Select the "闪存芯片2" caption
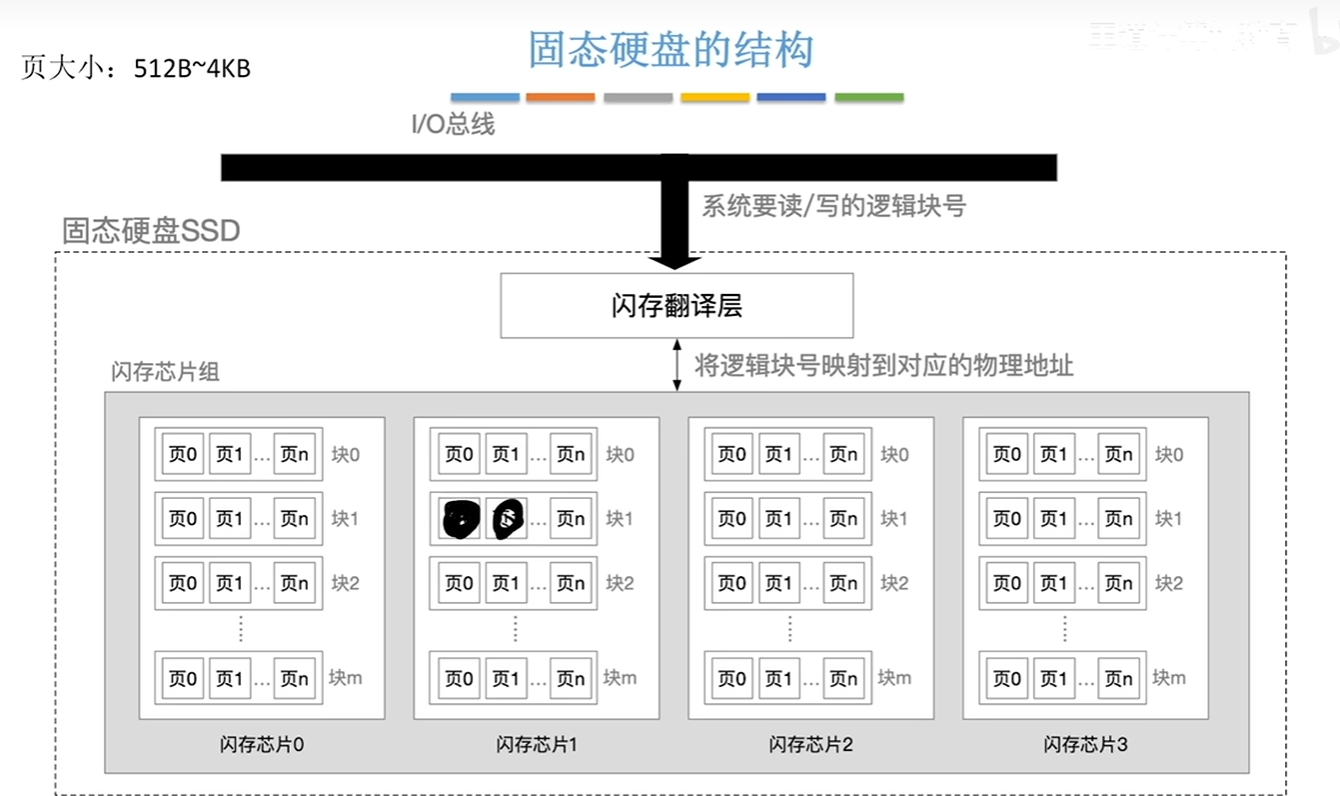 pyautogui.click(x=811, y=745)
